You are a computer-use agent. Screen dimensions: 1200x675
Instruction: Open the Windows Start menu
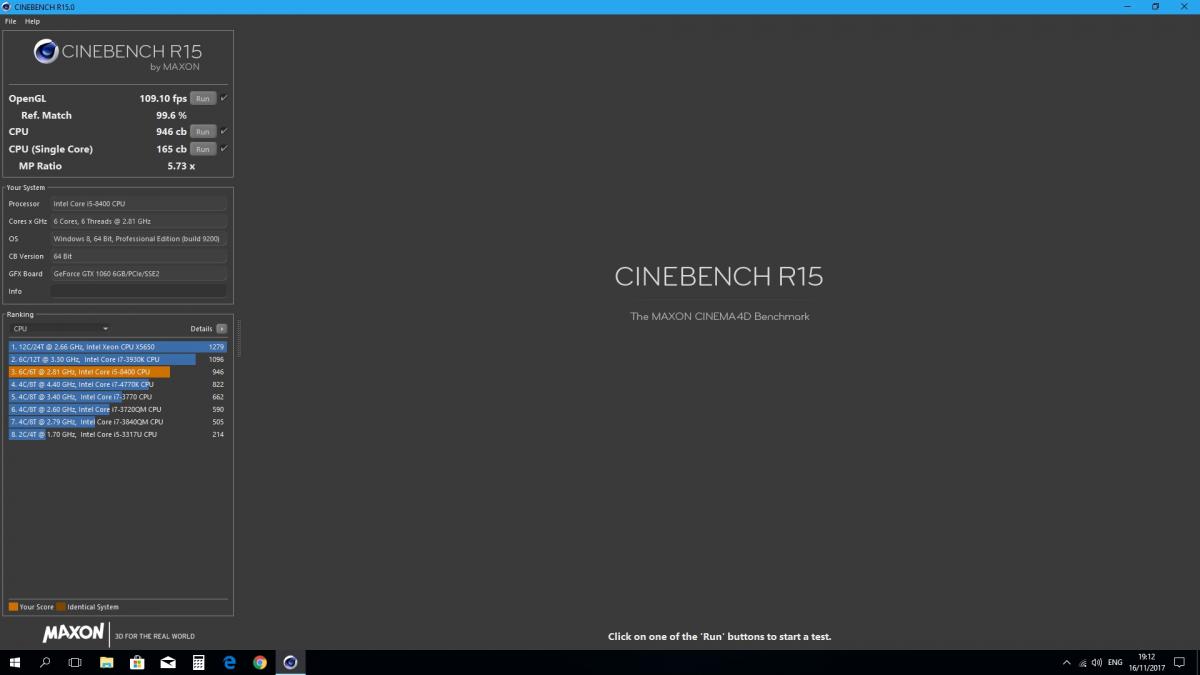pyautogui.click(x=15, y=662)
